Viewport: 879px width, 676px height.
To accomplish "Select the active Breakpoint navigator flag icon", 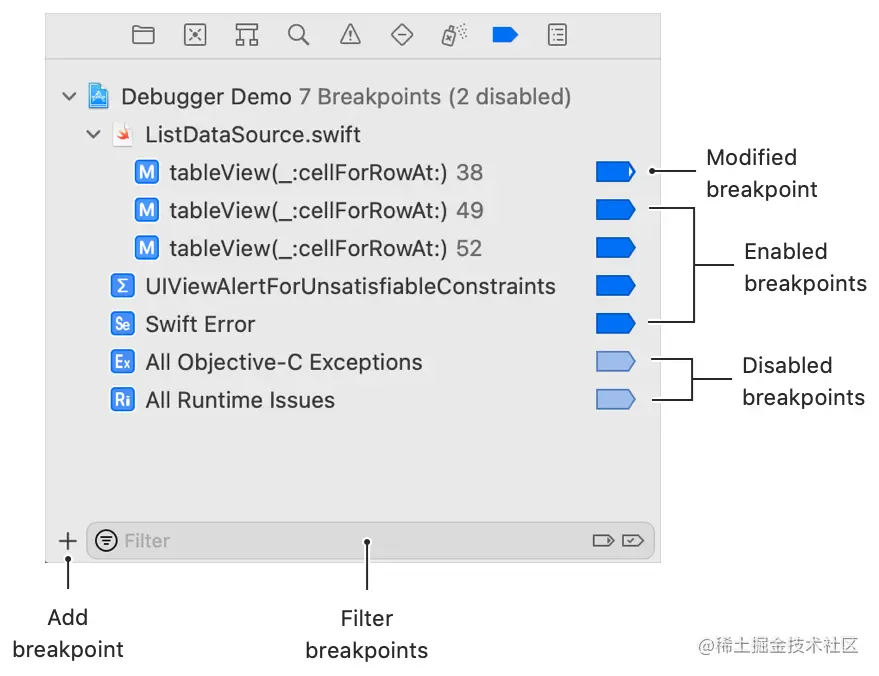I will (505, 35).
